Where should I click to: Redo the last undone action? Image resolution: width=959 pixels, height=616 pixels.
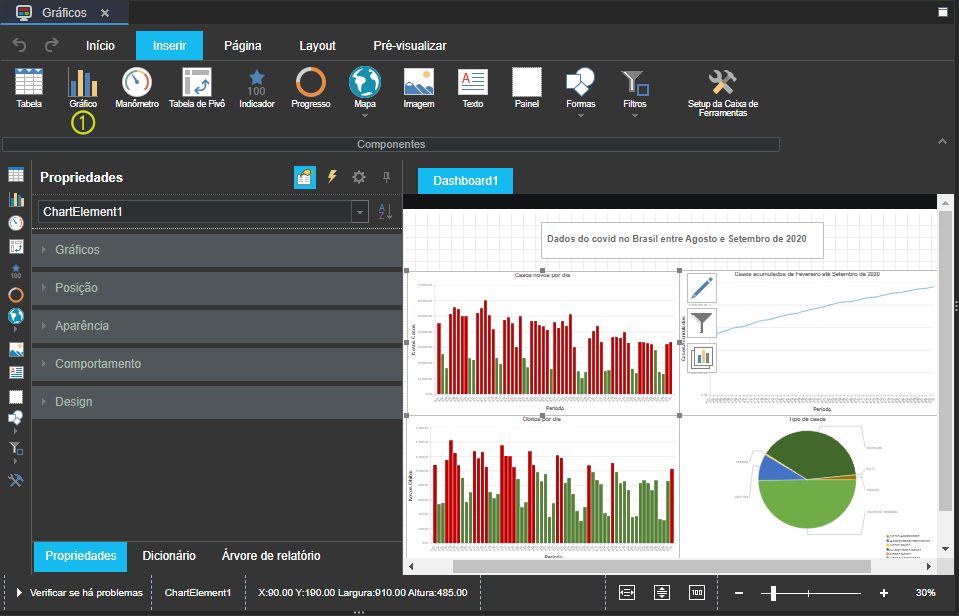[x=52, y=45]
